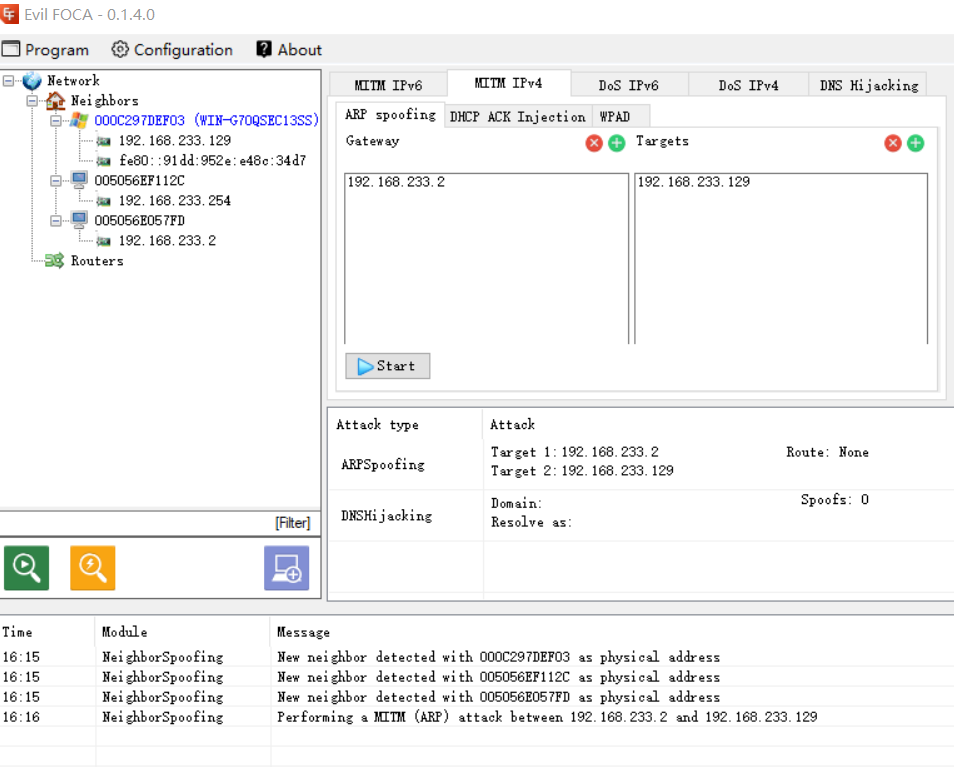The width and height of the screenshot is (954, 767).
Task: Select host 000C297DEF03 (WIN-G70QSEC13SS)
Action: [206, 120]
